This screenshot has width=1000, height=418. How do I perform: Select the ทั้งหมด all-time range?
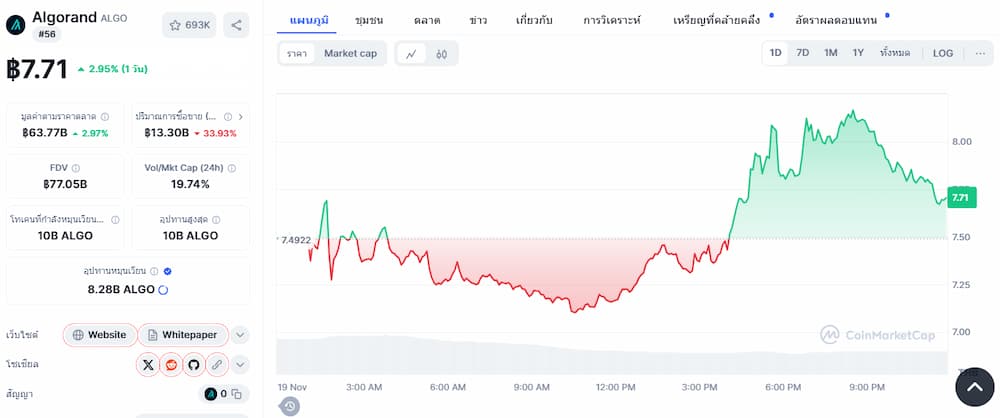(895, 53)
